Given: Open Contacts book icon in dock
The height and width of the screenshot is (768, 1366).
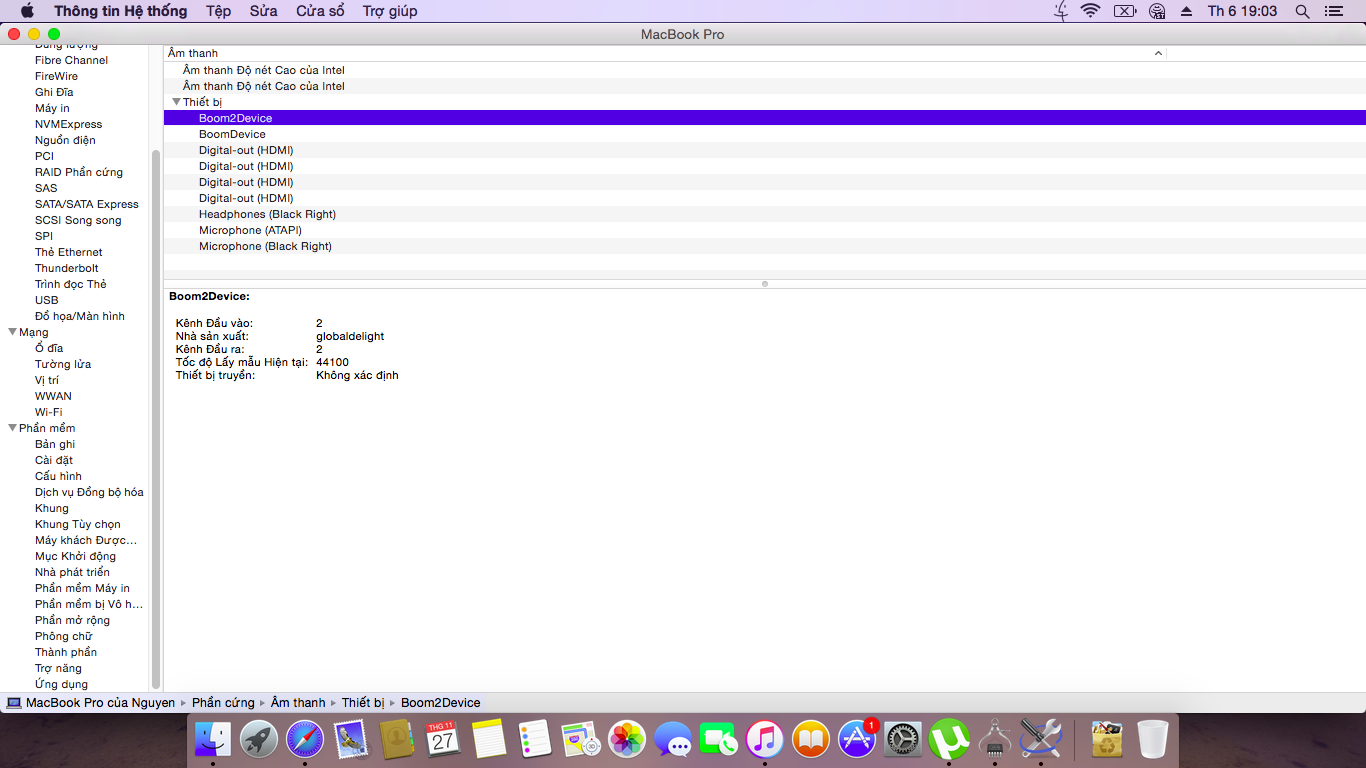Looking at the screenshot, I should 397,739.
